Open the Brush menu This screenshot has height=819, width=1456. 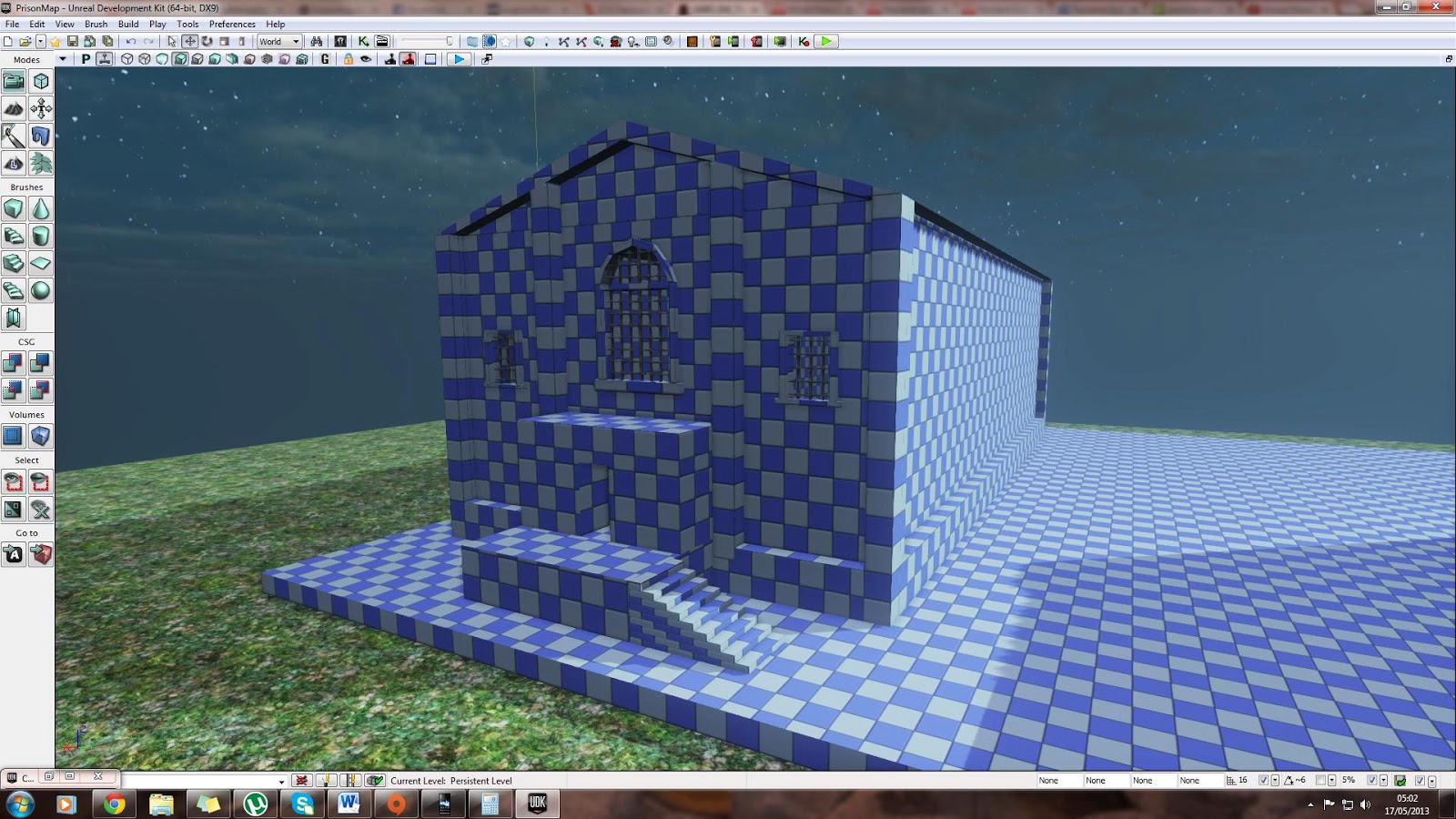point(96,24)
